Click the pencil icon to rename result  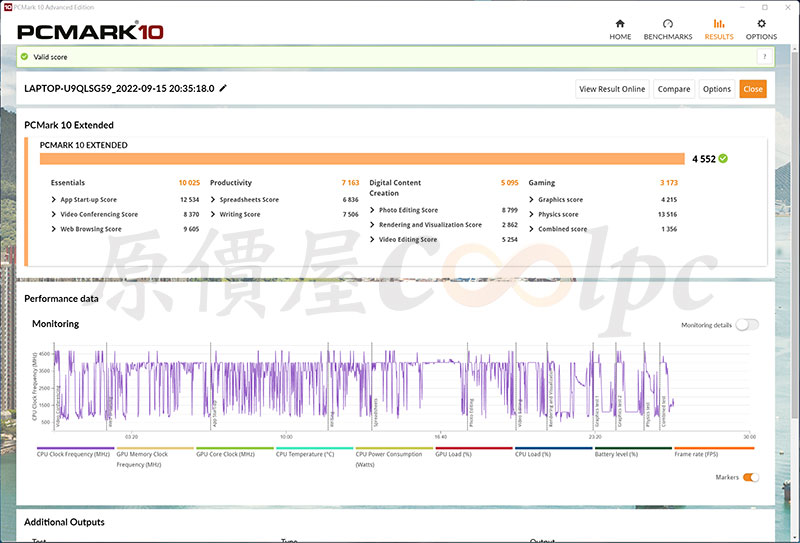[x=223, y=88]
